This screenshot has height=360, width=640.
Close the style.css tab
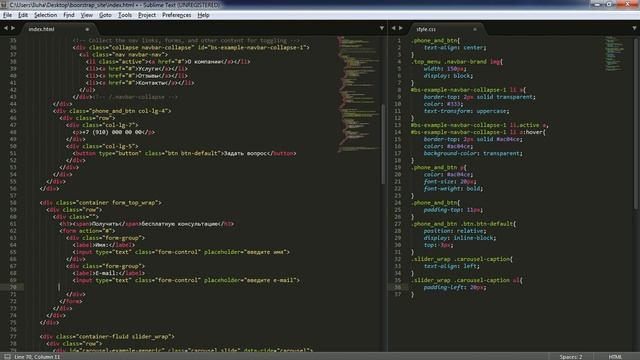pos(475,29)
